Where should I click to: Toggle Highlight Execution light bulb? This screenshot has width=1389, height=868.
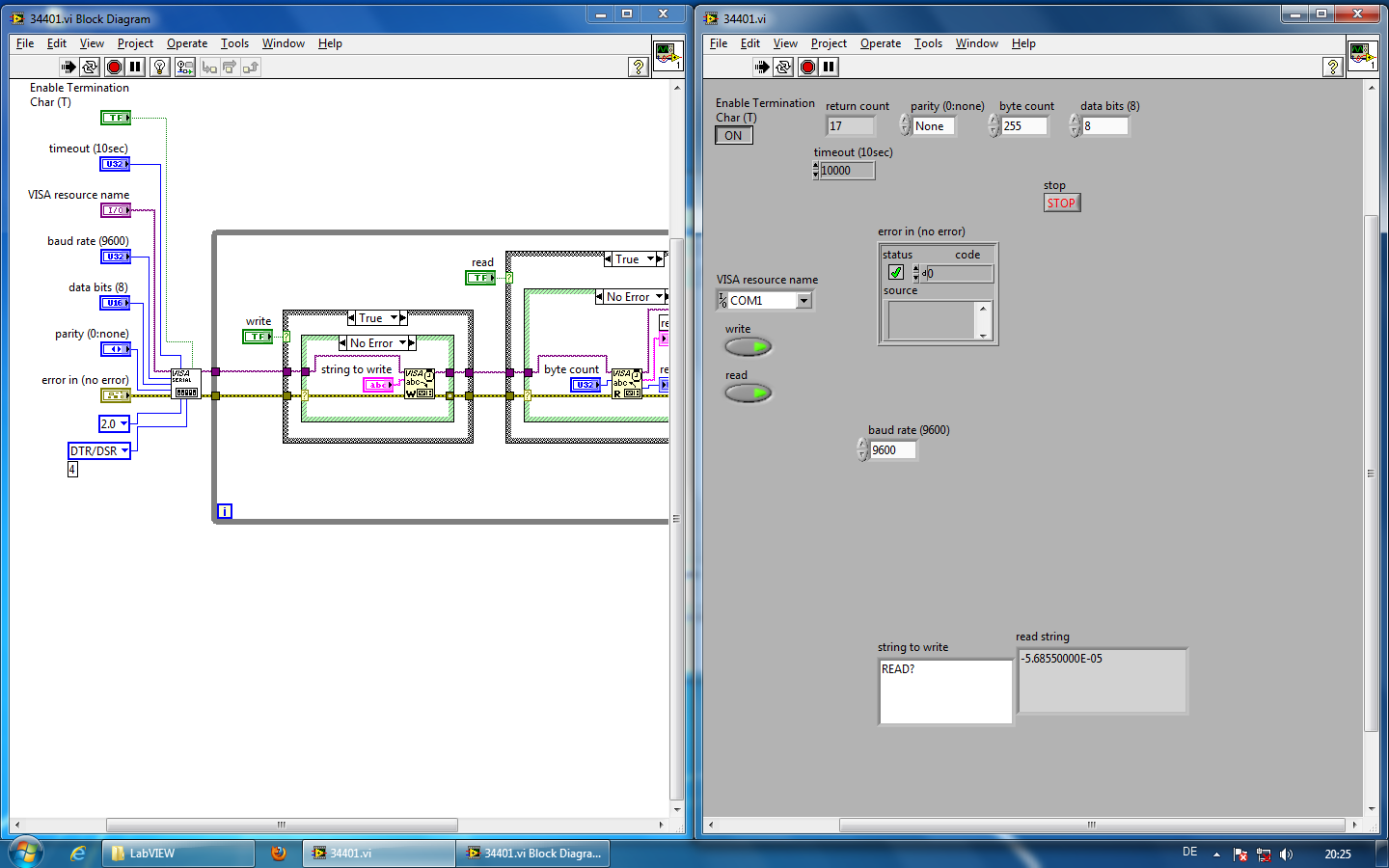coord(160,67)
